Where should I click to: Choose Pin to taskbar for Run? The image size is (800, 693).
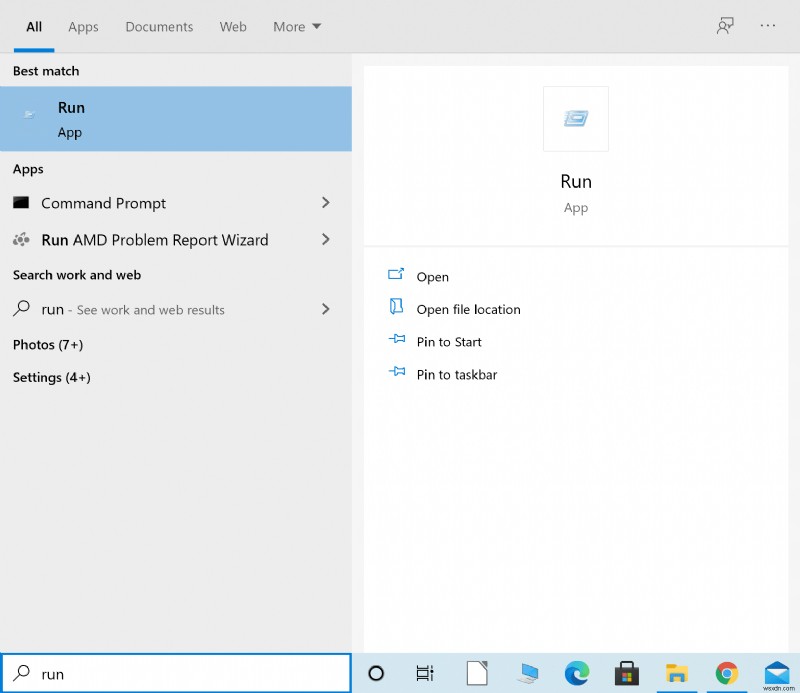[x=456, y=375]
